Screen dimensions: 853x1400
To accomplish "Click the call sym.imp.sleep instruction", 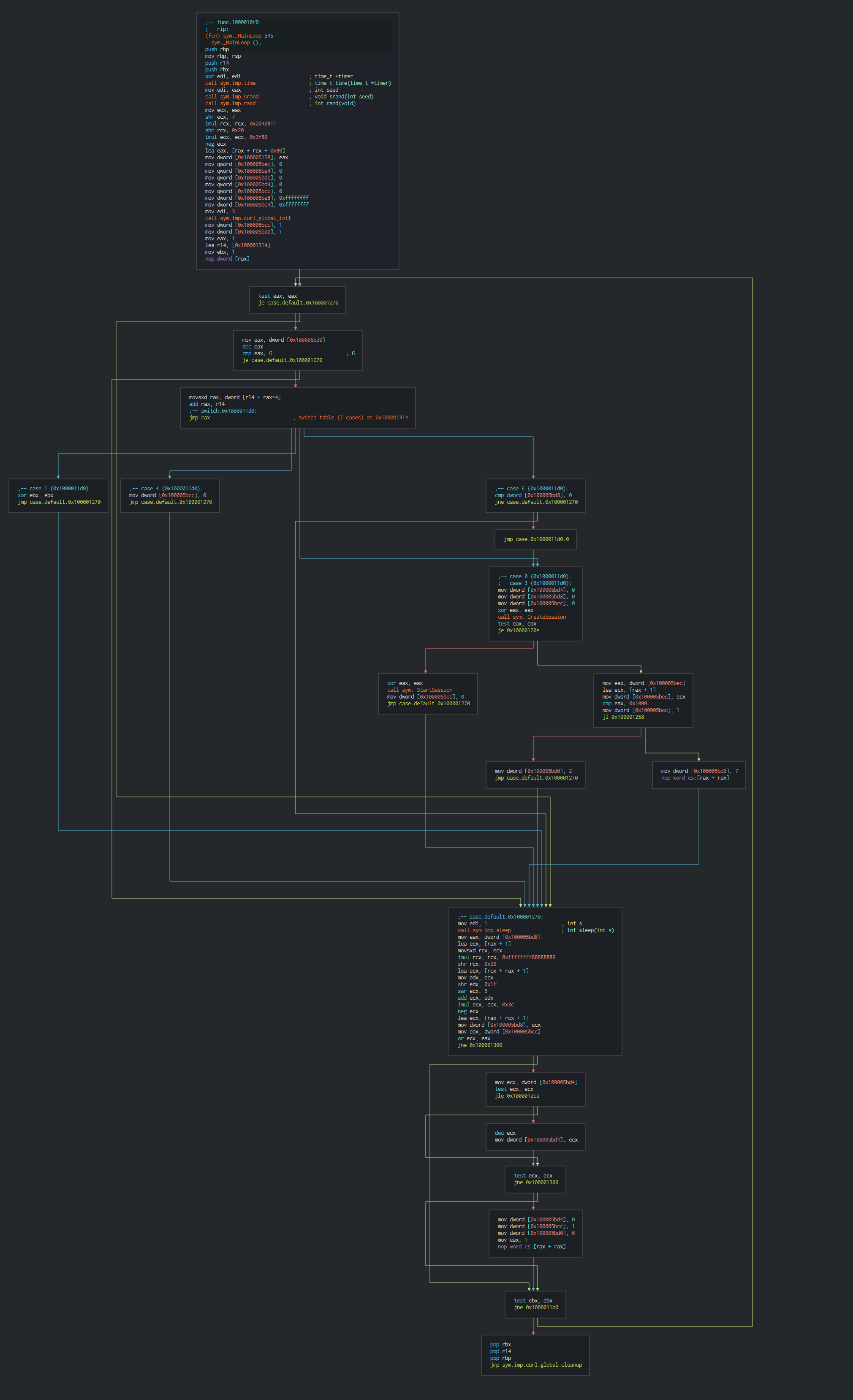I will click(x=484, y=930).
